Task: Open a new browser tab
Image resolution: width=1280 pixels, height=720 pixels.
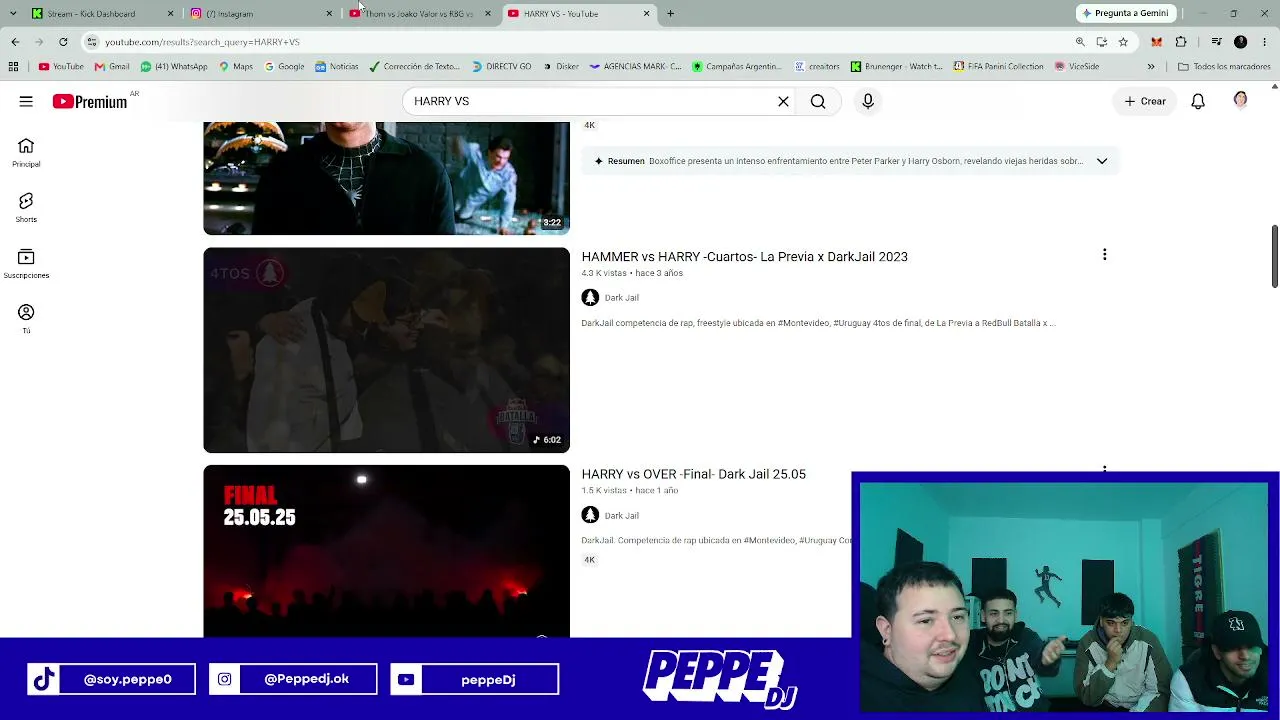Action: [x=671, y=14]
